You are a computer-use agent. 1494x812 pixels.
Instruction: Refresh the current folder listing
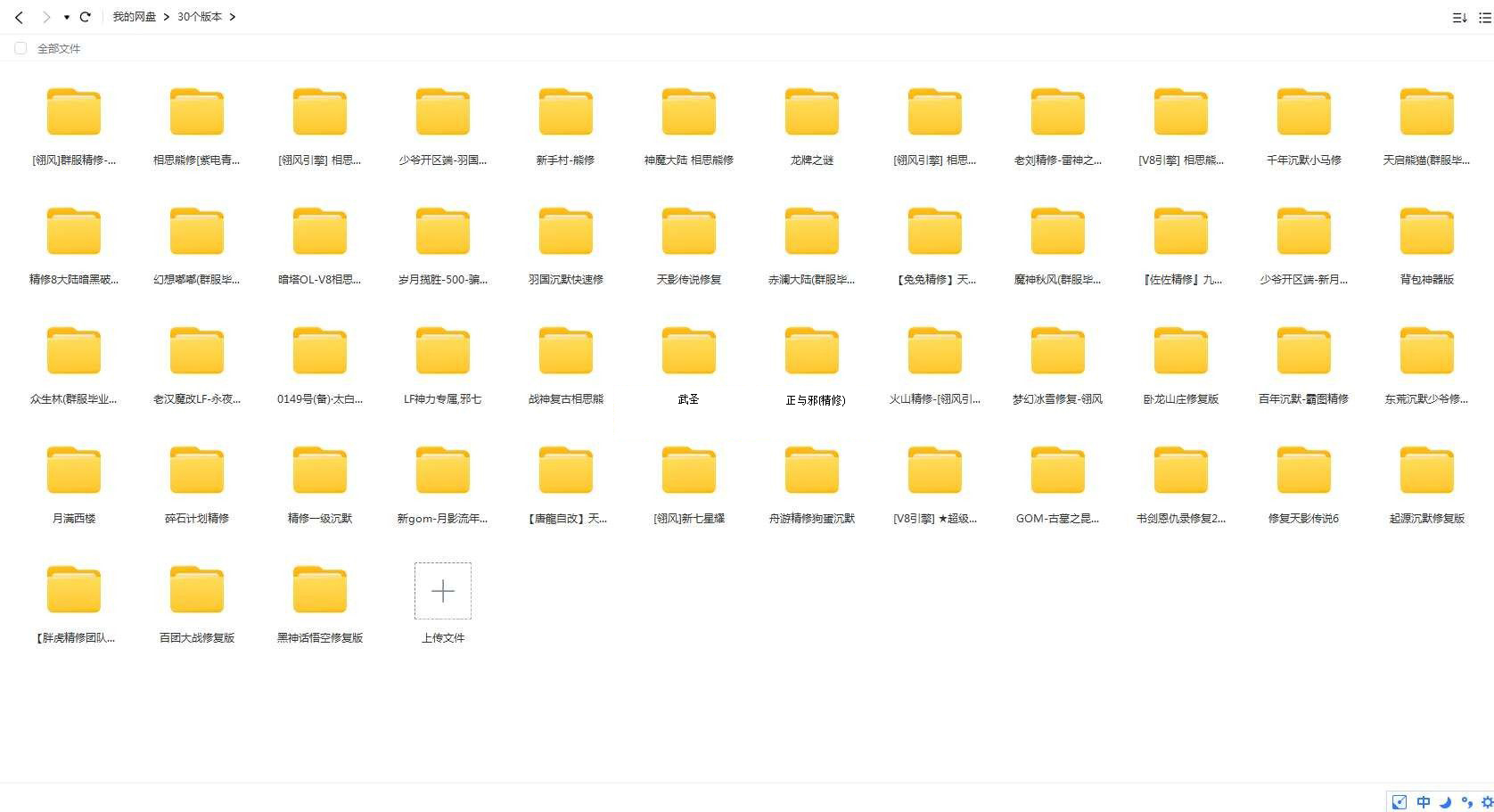[86, 17]
